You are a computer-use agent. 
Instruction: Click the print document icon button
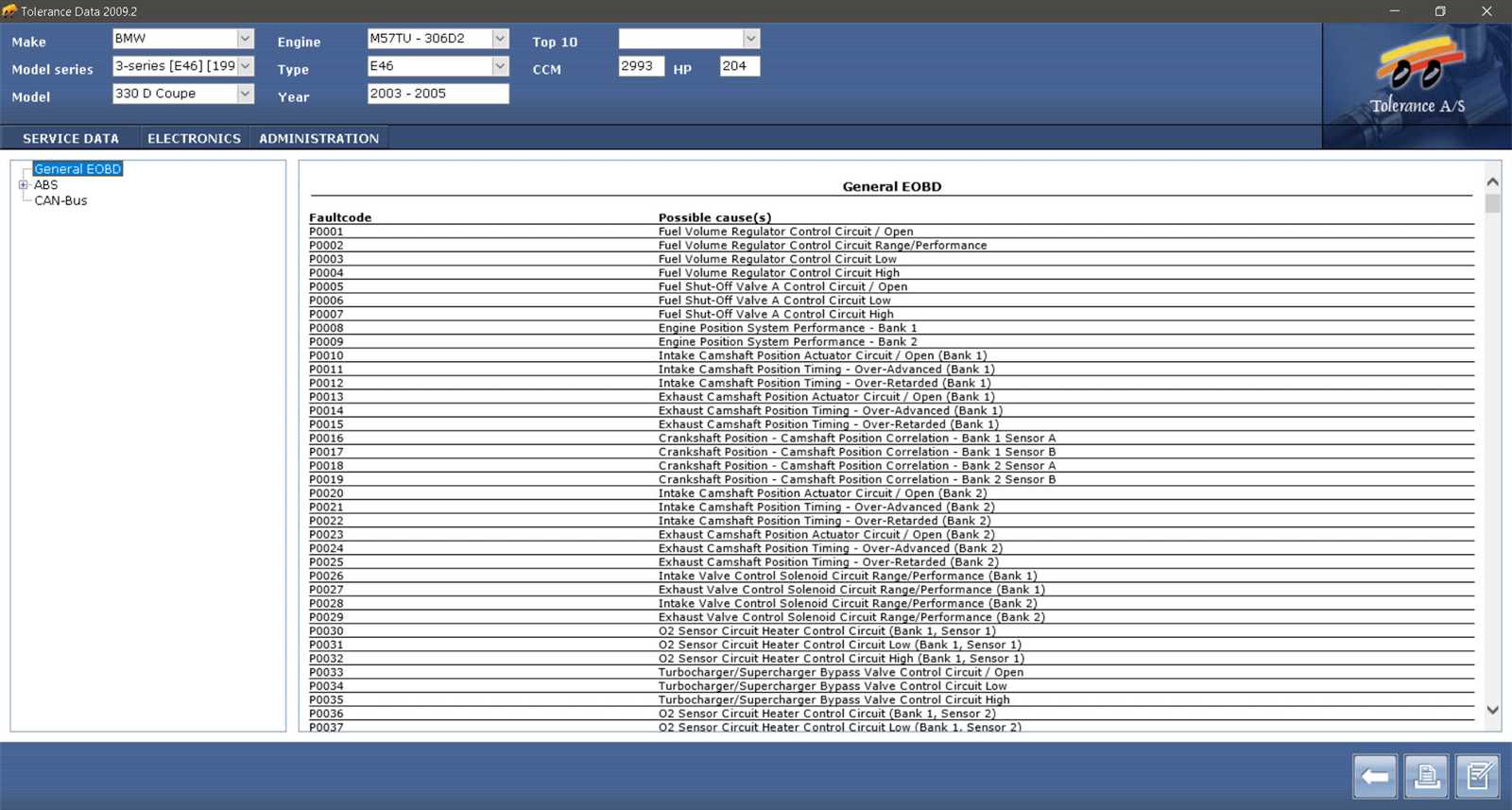(x=1426, y=777)
